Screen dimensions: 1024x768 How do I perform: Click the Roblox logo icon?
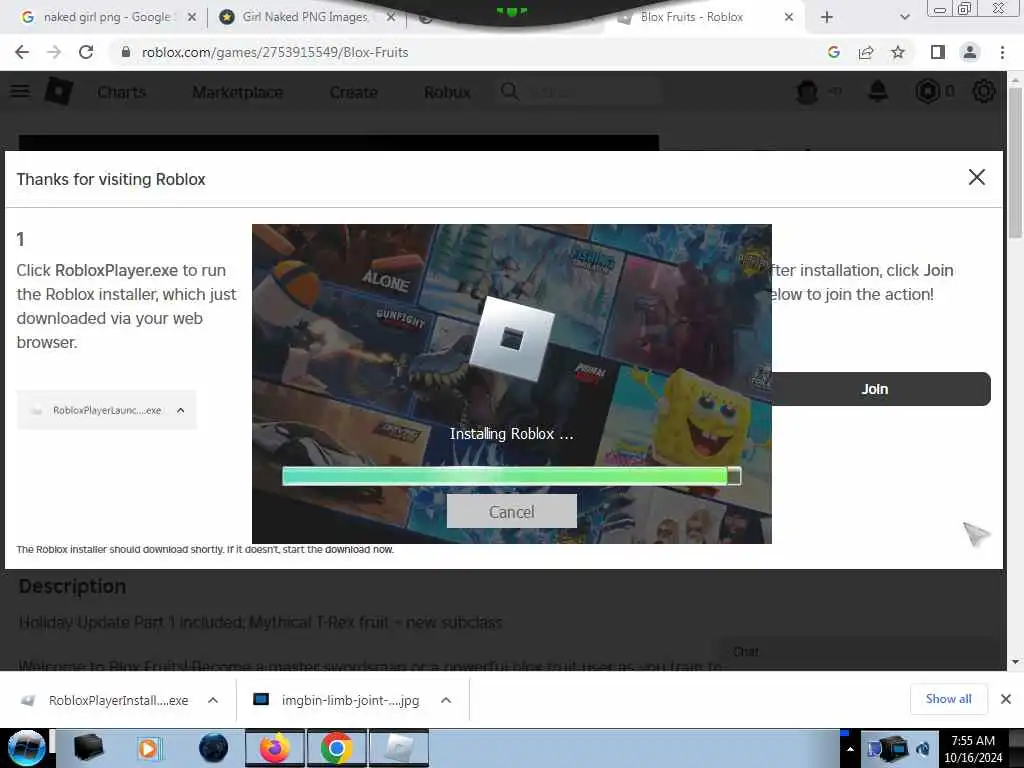coord(58,91)
